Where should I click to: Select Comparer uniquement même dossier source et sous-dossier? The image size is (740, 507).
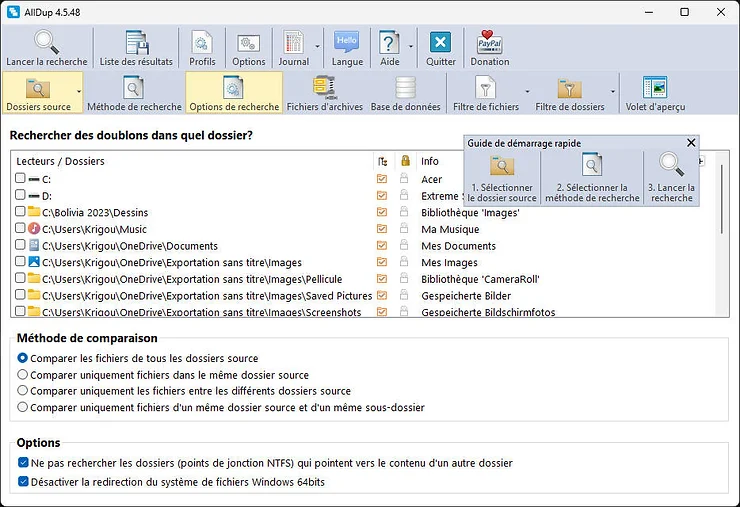pos(22,407)
